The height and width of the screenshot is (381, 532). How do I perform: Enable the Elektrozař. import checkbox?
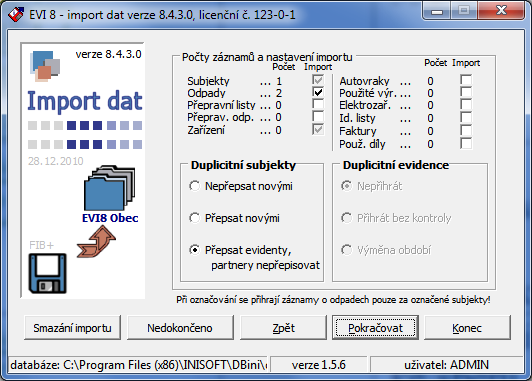coord(466,104)
